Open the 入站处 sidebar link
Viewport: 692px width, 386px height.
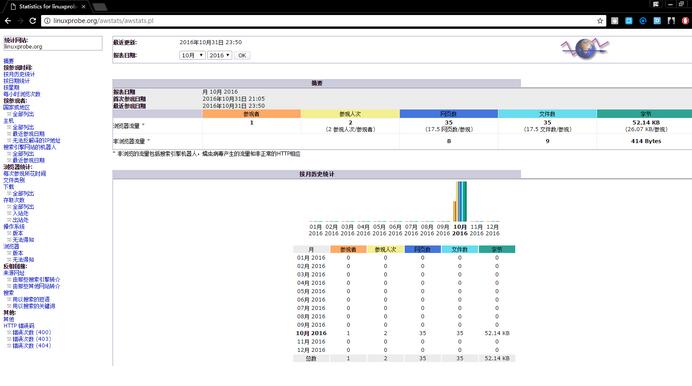tap(20, 213)
